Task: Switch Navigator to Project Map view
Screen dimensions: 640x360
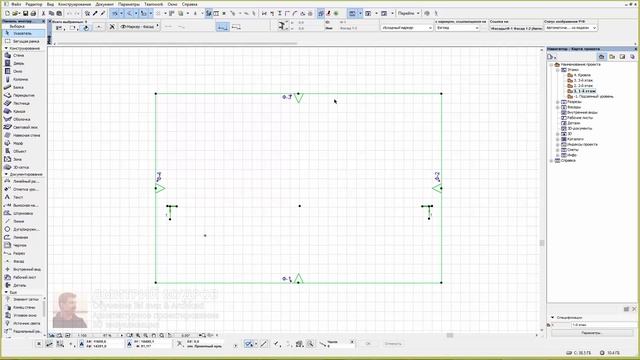Action: tap(601, 57)
